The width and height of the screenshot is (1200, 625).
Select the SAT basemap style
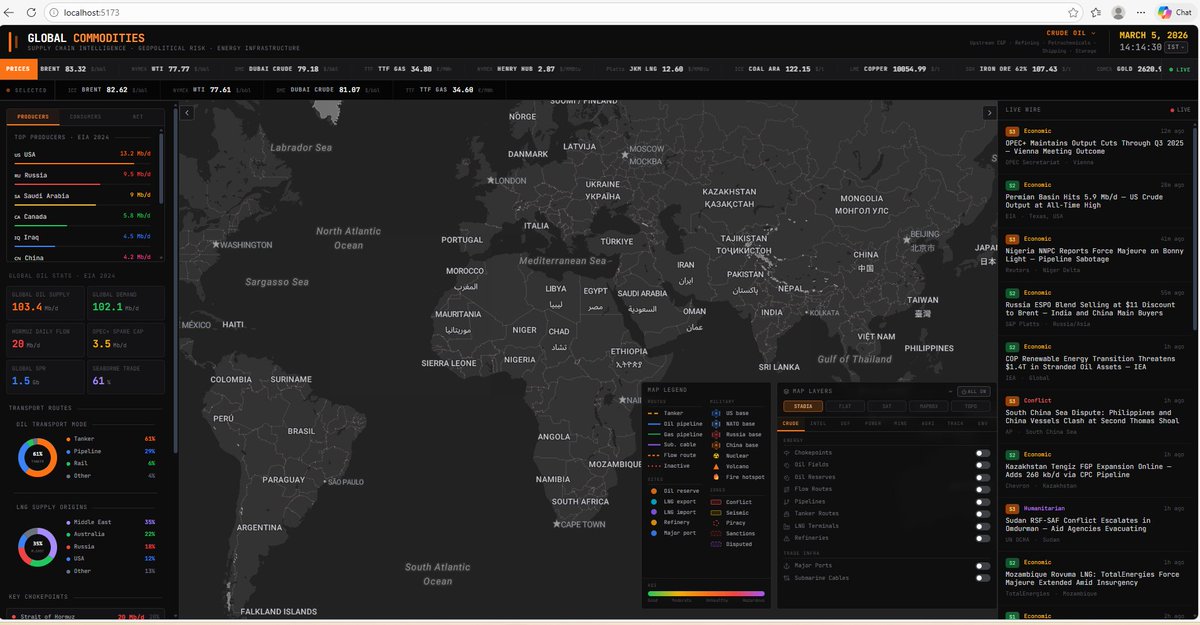coord(886,407)
